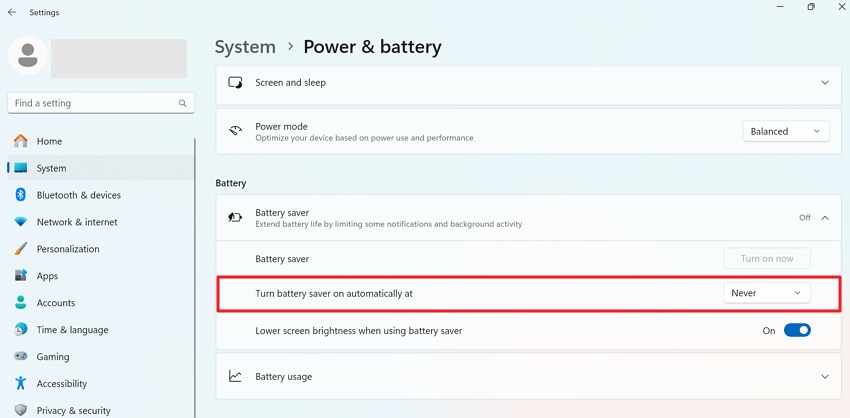Click the System breadcrumb link
The image size is (850, 418).
click(x=245, y=47)
